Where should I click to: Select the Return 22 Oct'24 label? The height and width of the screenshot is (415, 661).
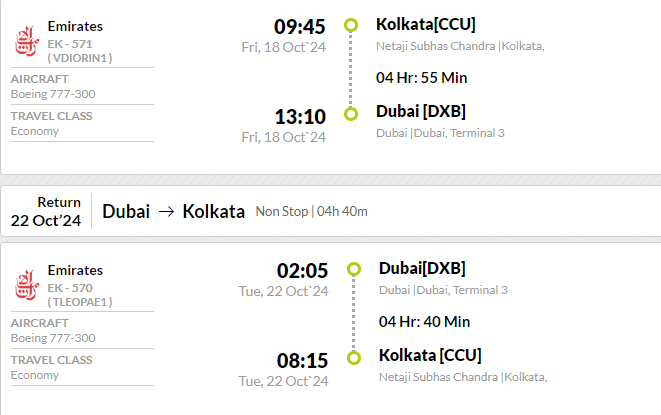(x=46, y=211)
